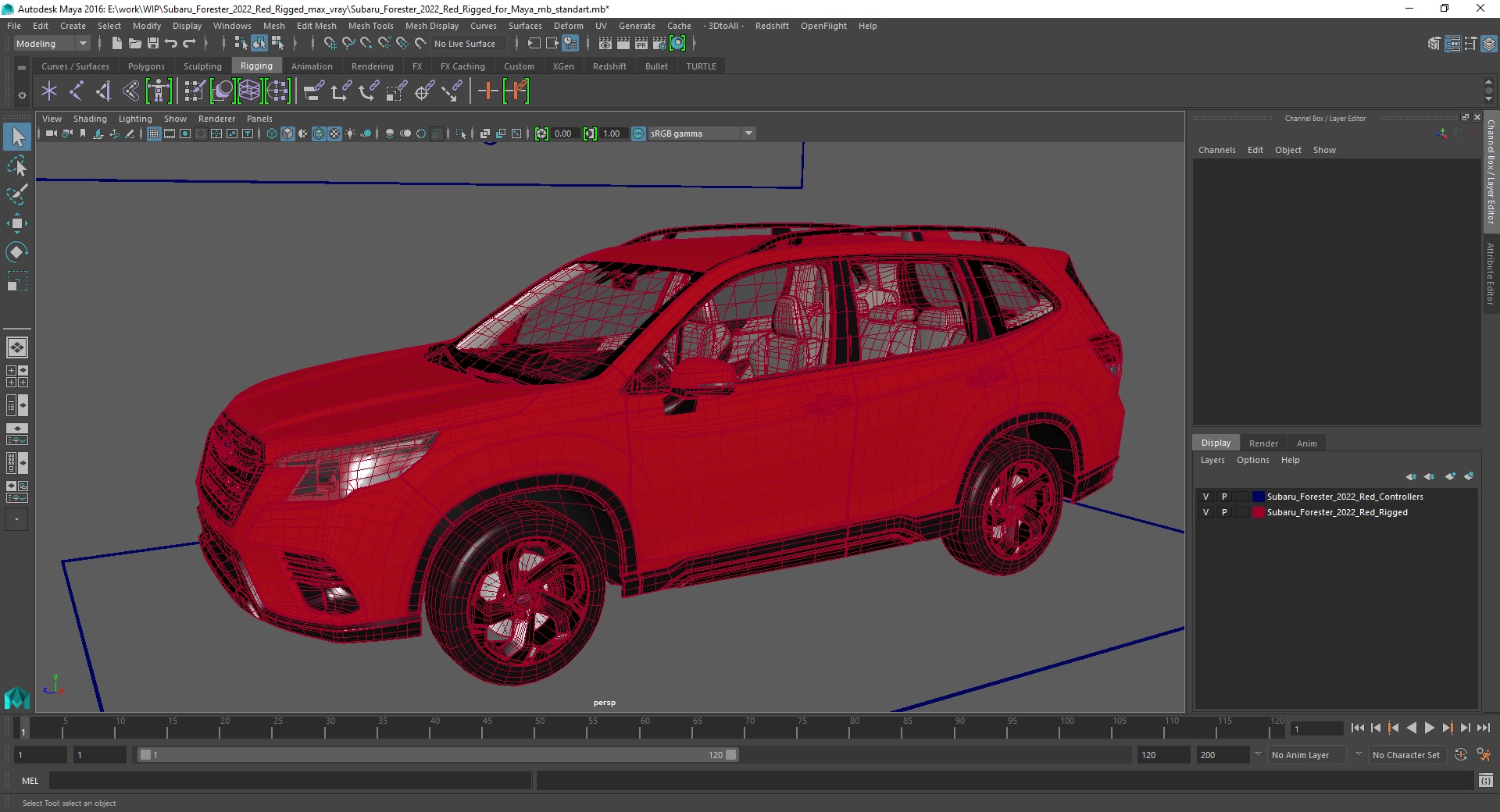
Task: Click the Open Scene folder icon
Action: 135,44
